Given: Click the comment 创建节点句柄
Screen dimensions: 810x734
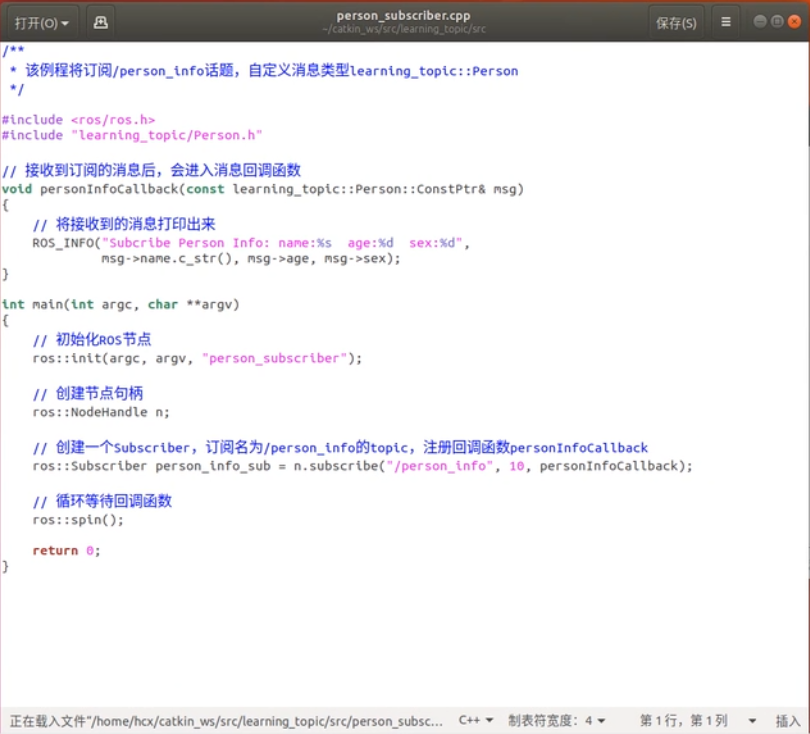Looking at the screenshot, I should pos(88,394).
